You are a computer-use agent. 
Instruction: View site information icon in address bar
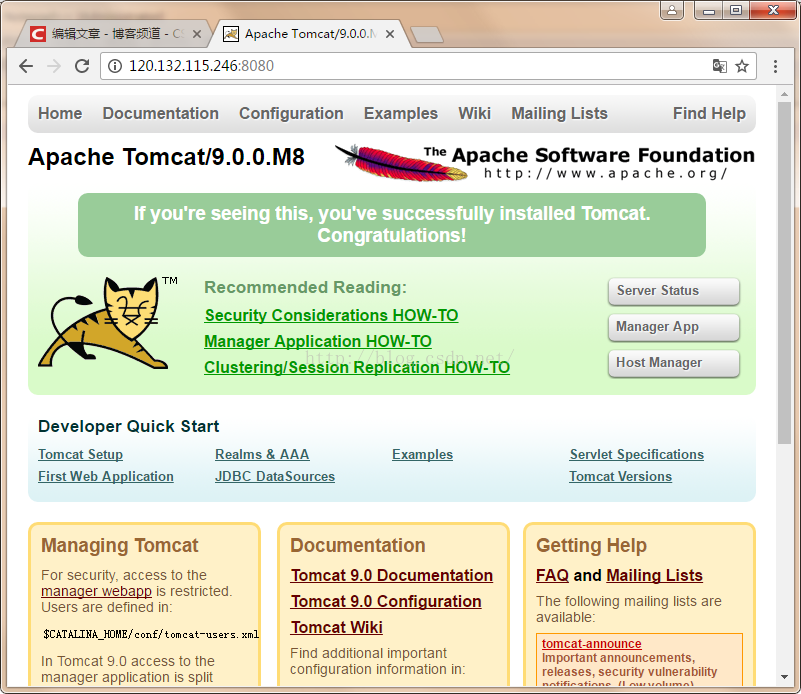tap(115, 66)
